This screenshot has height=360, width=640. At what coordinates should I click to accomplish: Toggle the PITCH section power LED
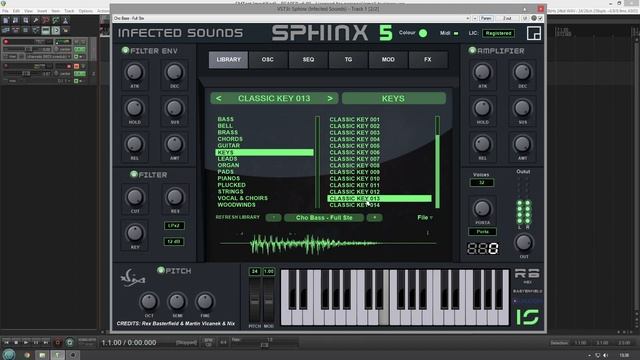tap(161, 270)
